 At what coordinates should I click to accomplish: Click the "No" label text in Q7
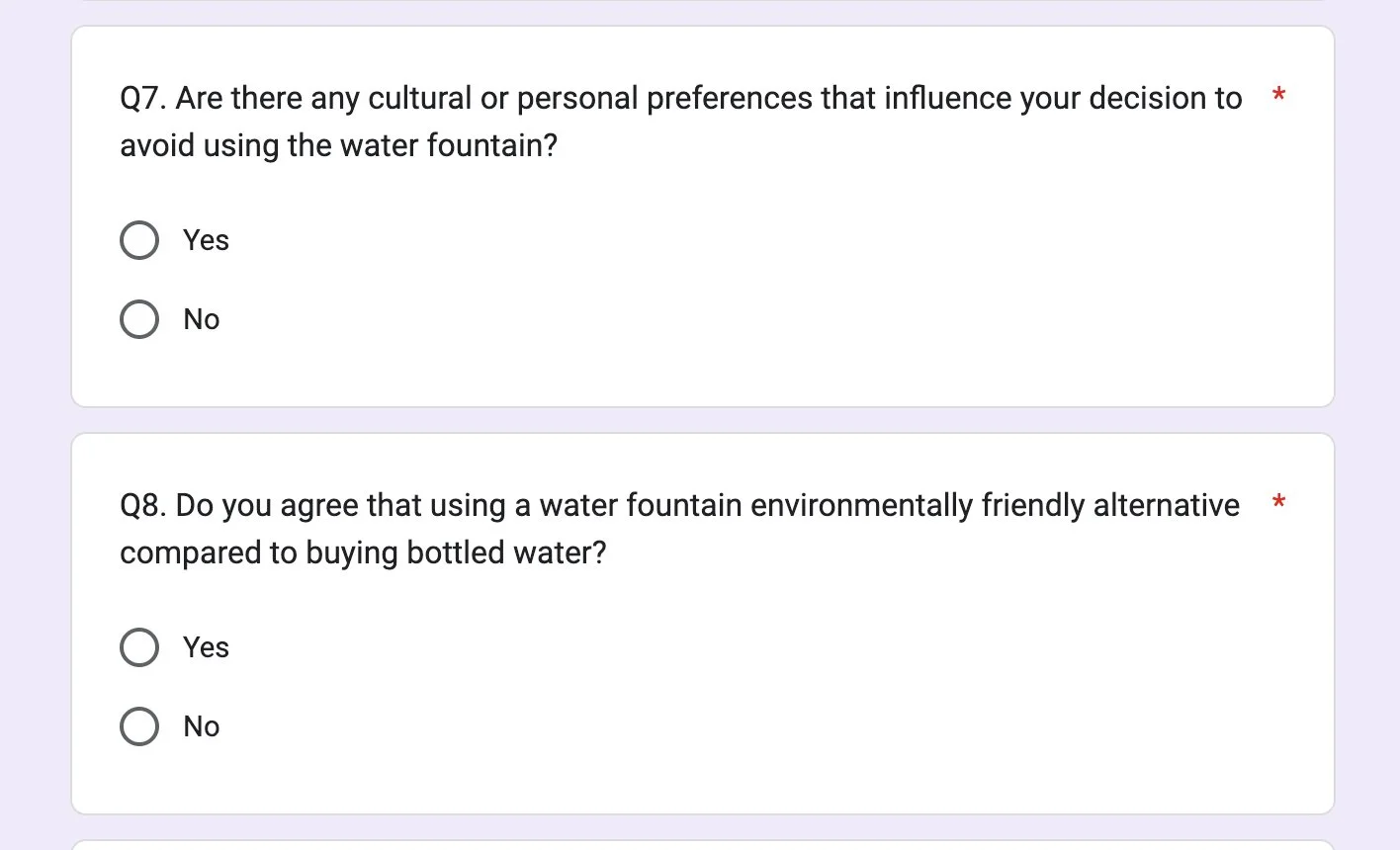pos(202,319)
